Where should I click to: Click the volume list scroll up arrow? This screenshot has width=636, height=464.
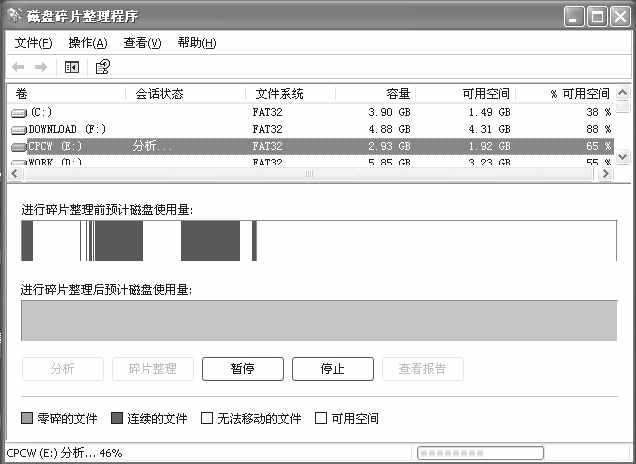coord(623,93)
